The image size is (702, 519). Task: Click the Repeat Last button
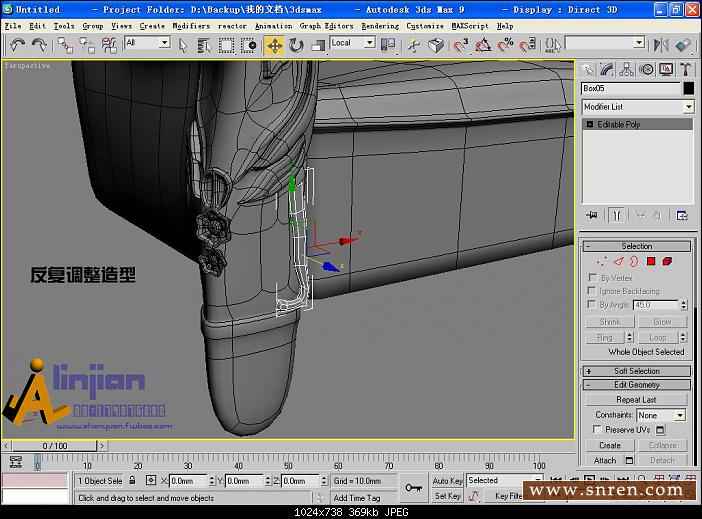pyautogui.click(x=636, y=399)
